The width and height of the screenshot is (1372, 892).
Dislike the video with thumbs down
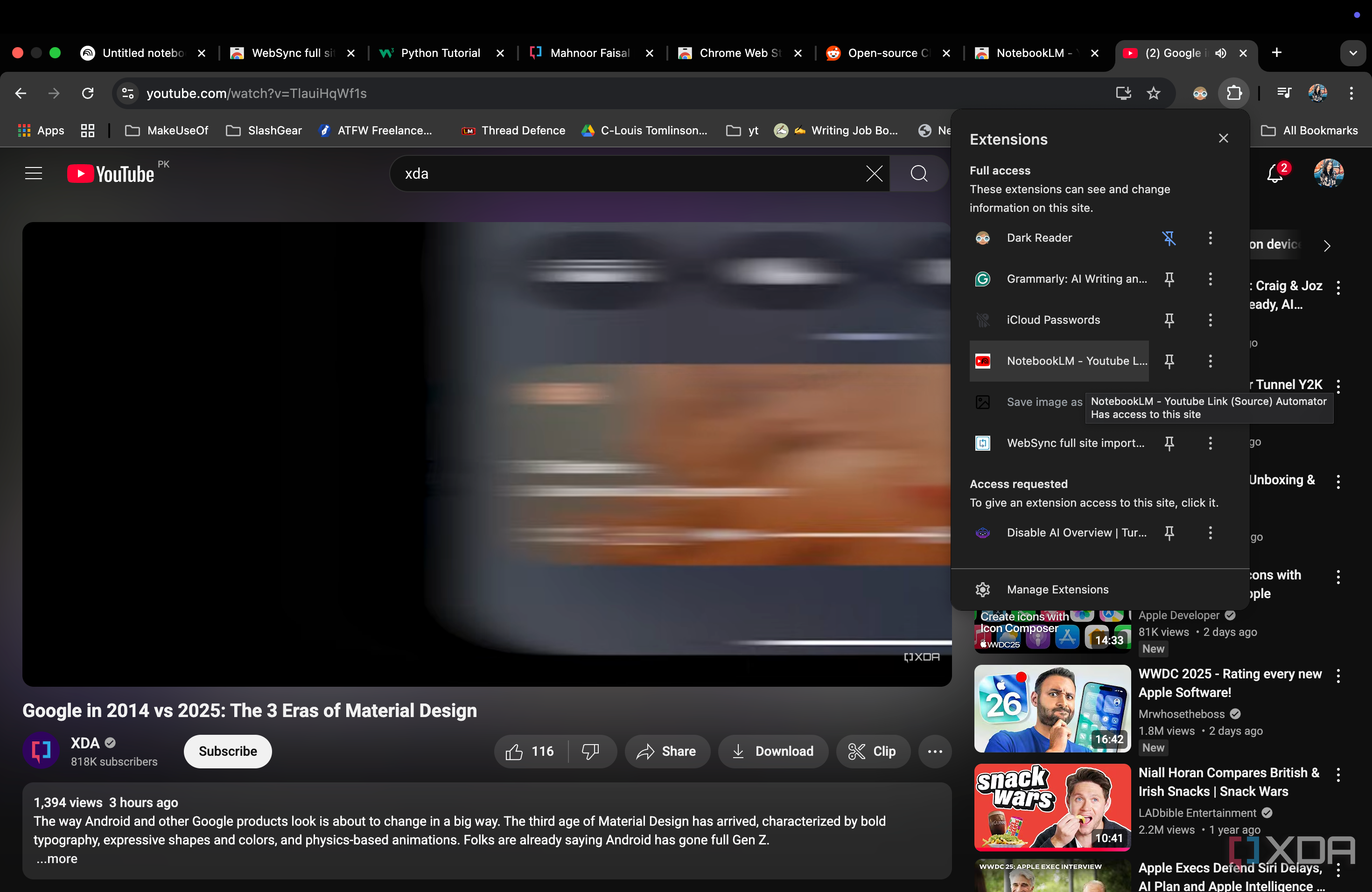[591, 752]
